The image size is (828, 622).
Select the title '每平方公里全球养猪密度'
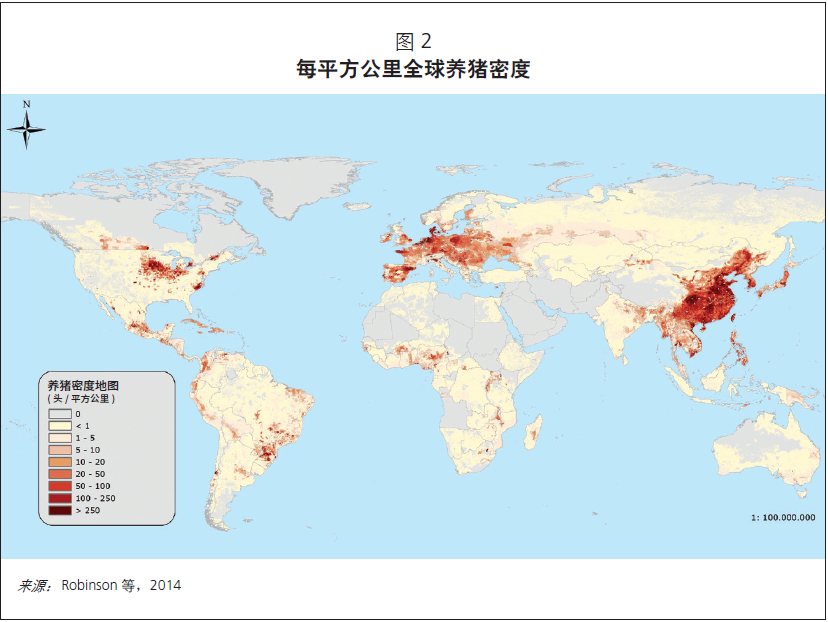[413, 70]
